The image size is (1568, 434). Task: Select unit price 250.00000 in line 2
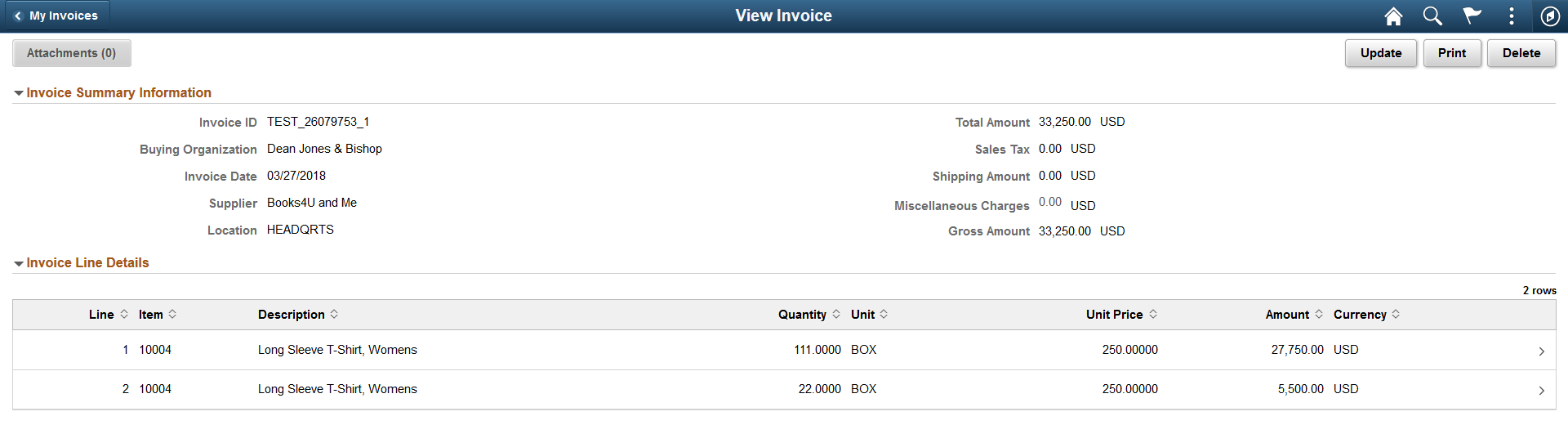click(1130, 389)
